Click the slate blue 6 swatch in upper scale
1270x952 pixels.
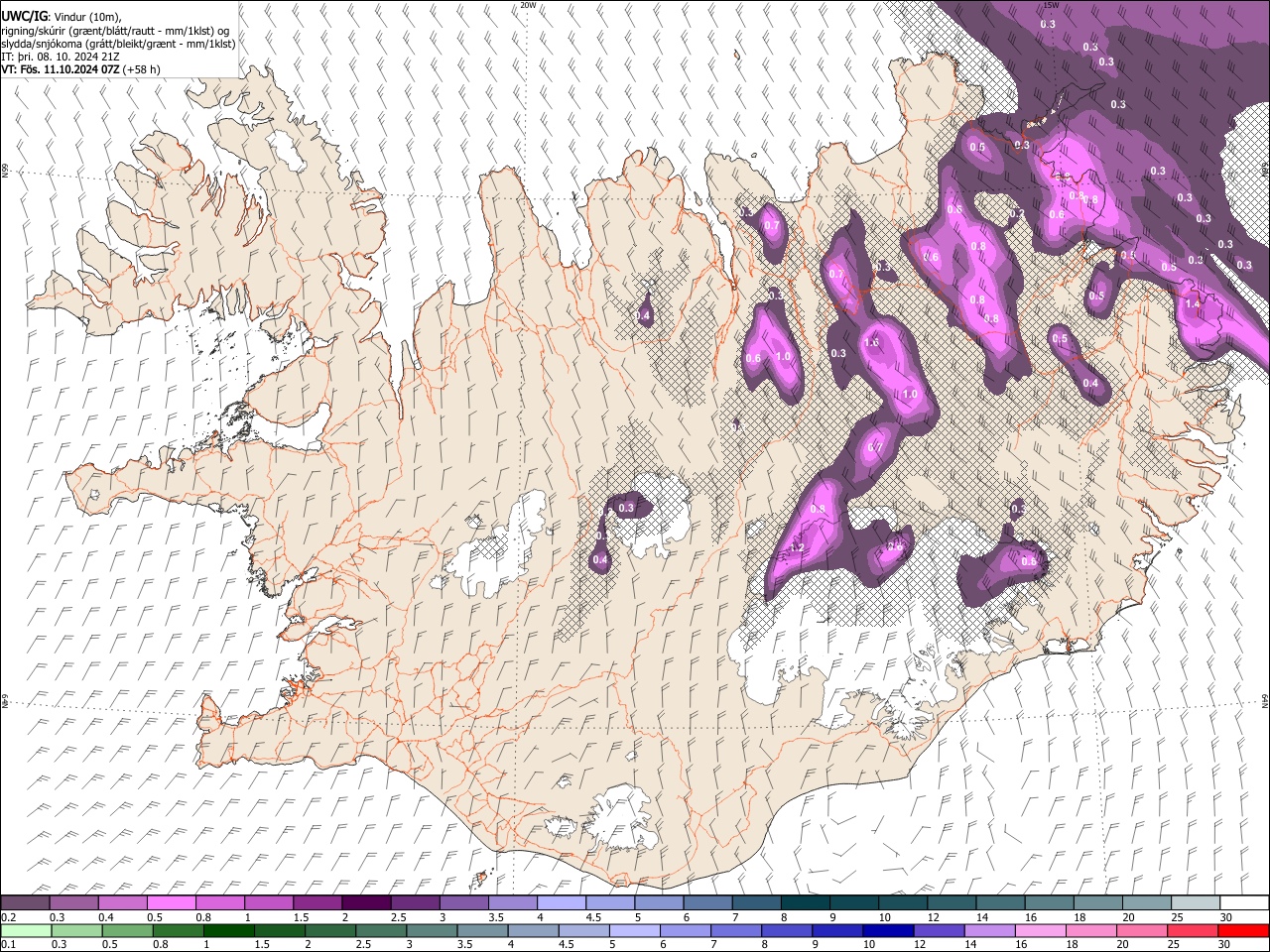(x=707, y=903)
